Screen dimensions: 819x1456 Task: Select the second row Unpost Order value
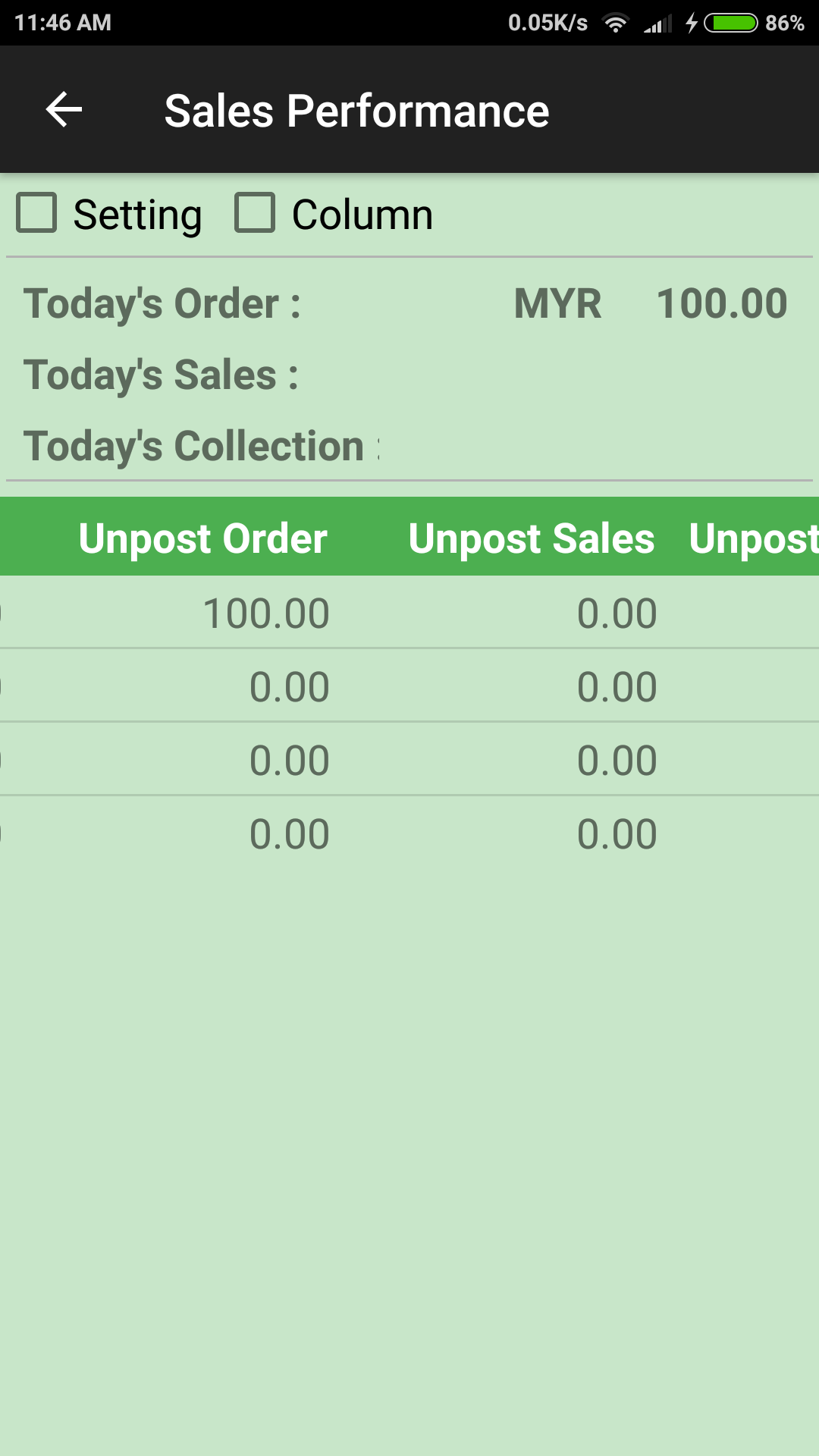point(289,686)
